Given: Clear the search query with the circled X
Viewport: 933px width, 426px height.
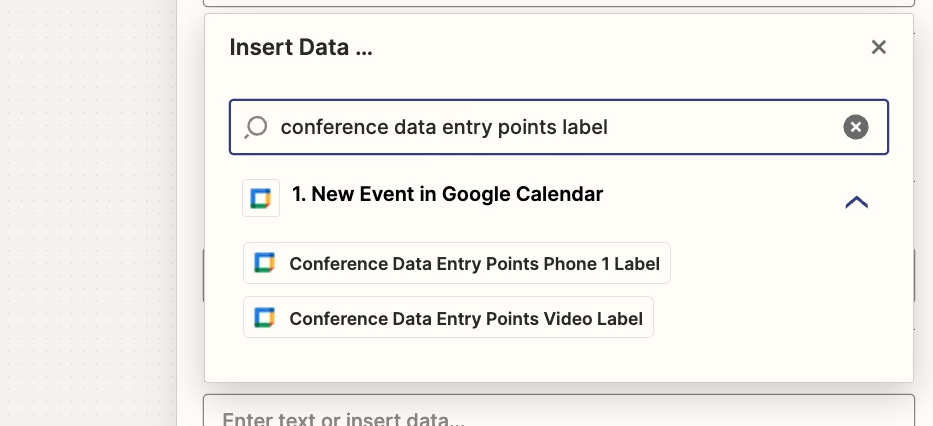Looking at the screenshot, I should pyautogui.click(x=856, y=127).
